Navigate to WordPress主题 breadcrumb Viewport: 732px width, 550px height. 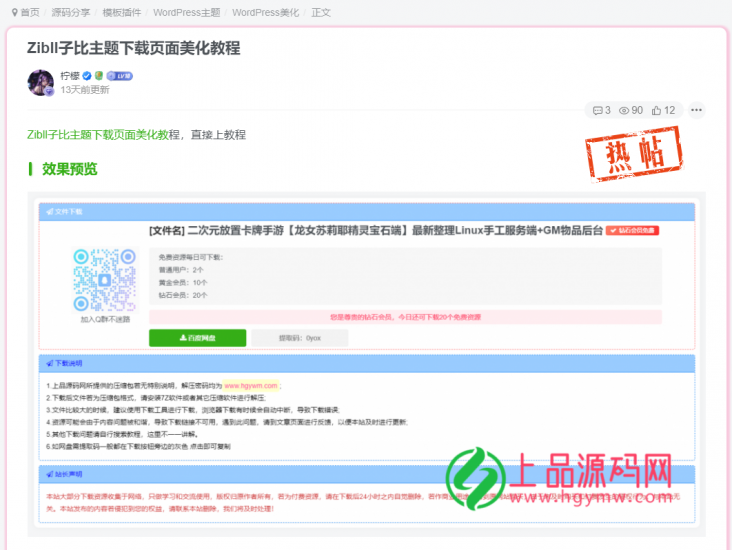point(187,13)
